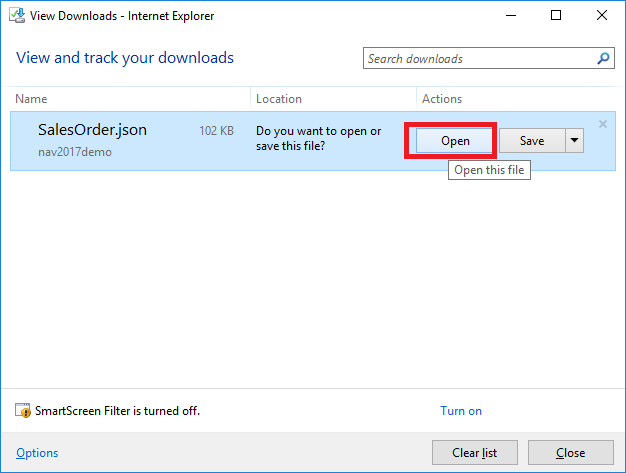The image size is (626, 473).
Task: Click the Actions column header
Action: [x=442, y=99]
